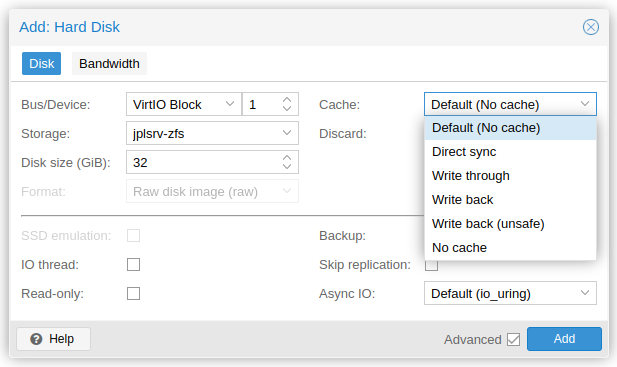Increase disk size with the up arrow
The height and width of the screenshot is (367, 617).
point(287,158)
